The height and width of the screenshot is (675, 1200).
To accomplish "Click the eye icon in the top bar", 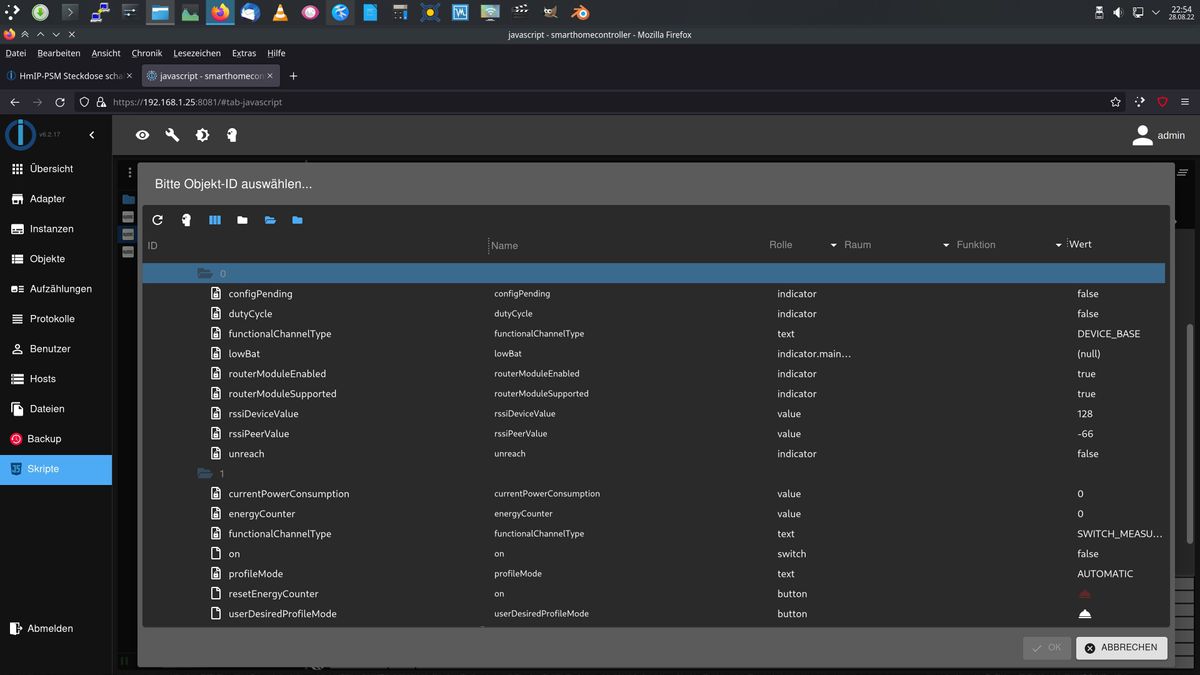I will click(x=143, y=135).
